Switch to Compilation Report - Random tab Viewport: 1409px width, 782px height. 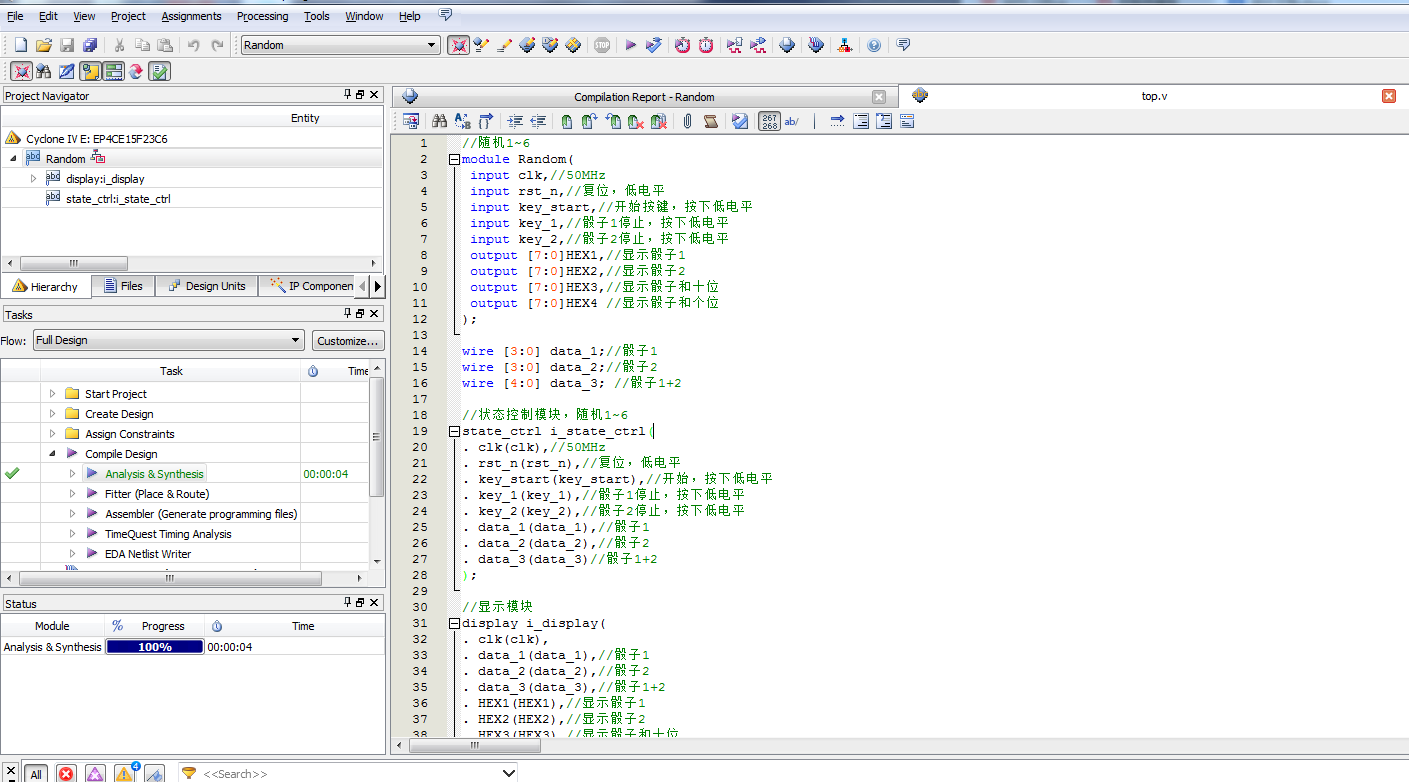click(x=644, y=97)
